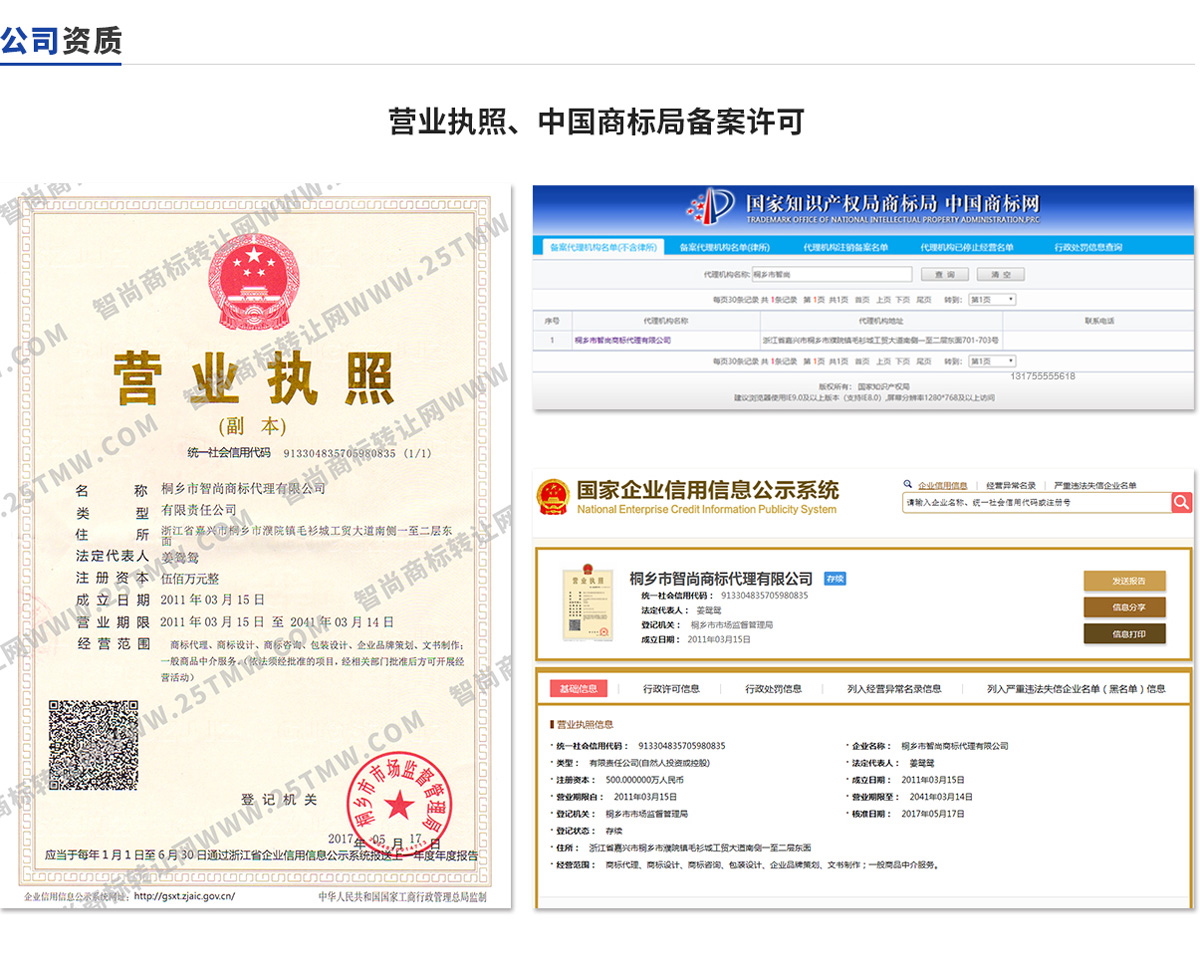
Task: Select the 基础信息 tab
Action: point(578,688)
